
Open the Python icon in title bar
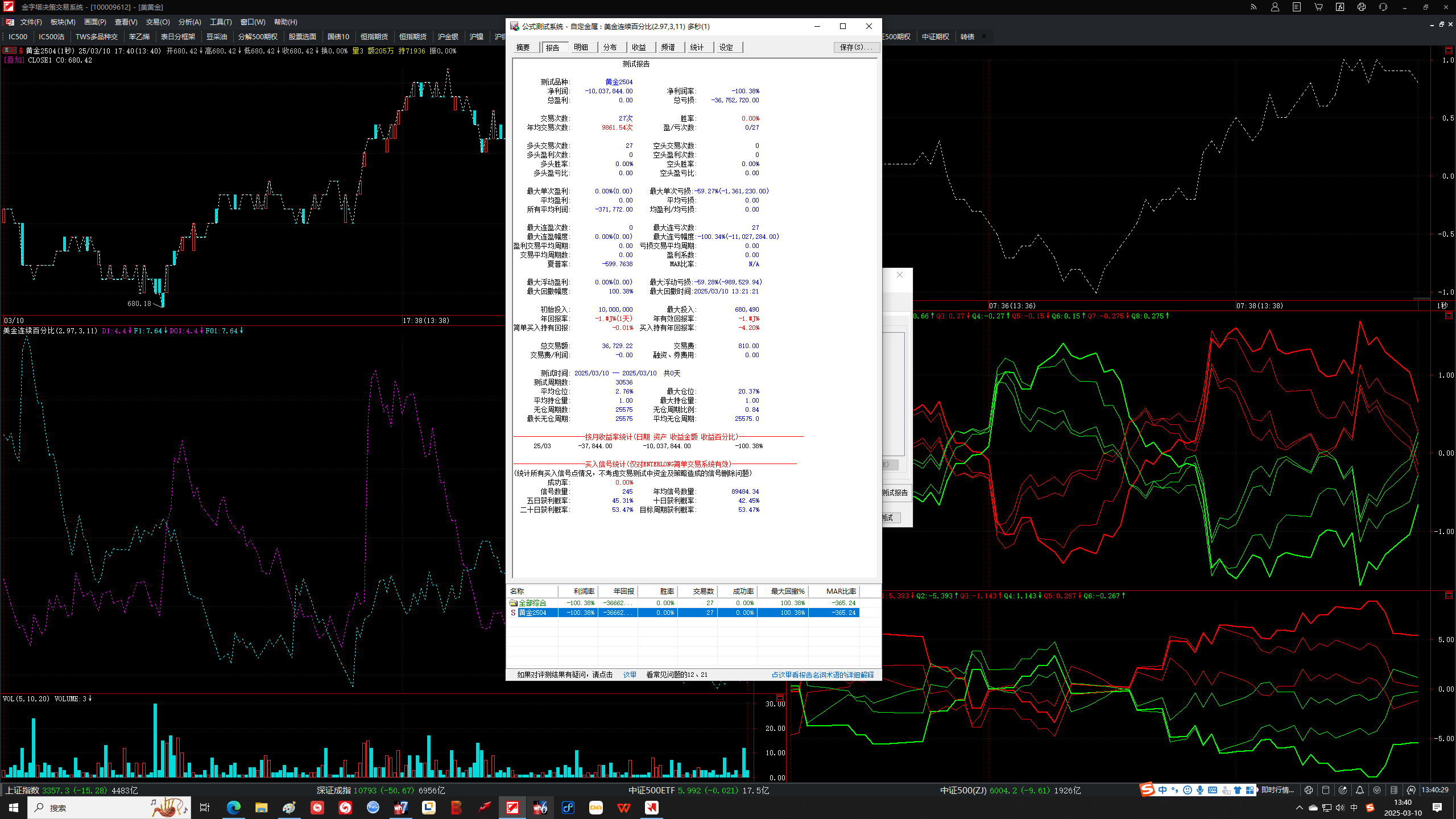point(1362,7)
